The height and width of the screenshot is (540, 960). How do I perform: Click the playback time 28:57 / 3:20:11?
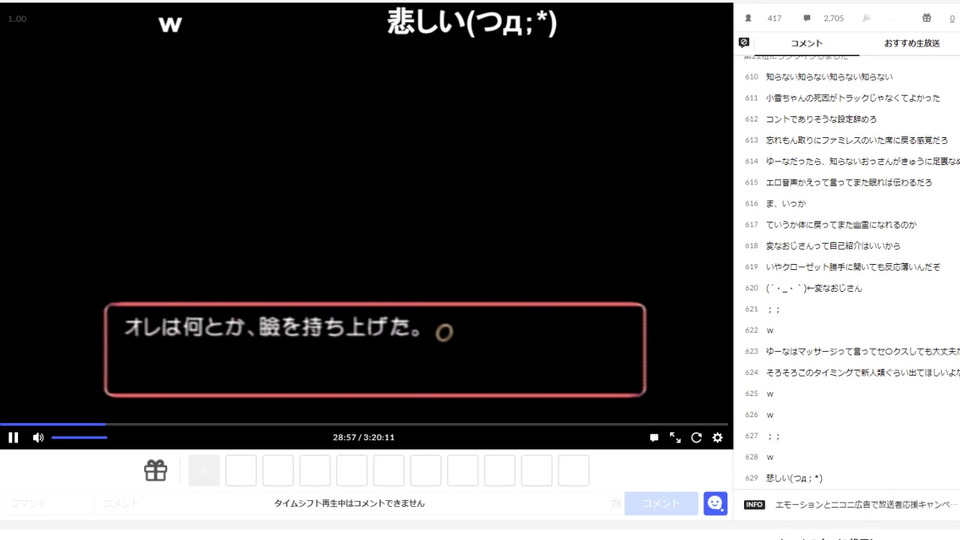(364, 437)
